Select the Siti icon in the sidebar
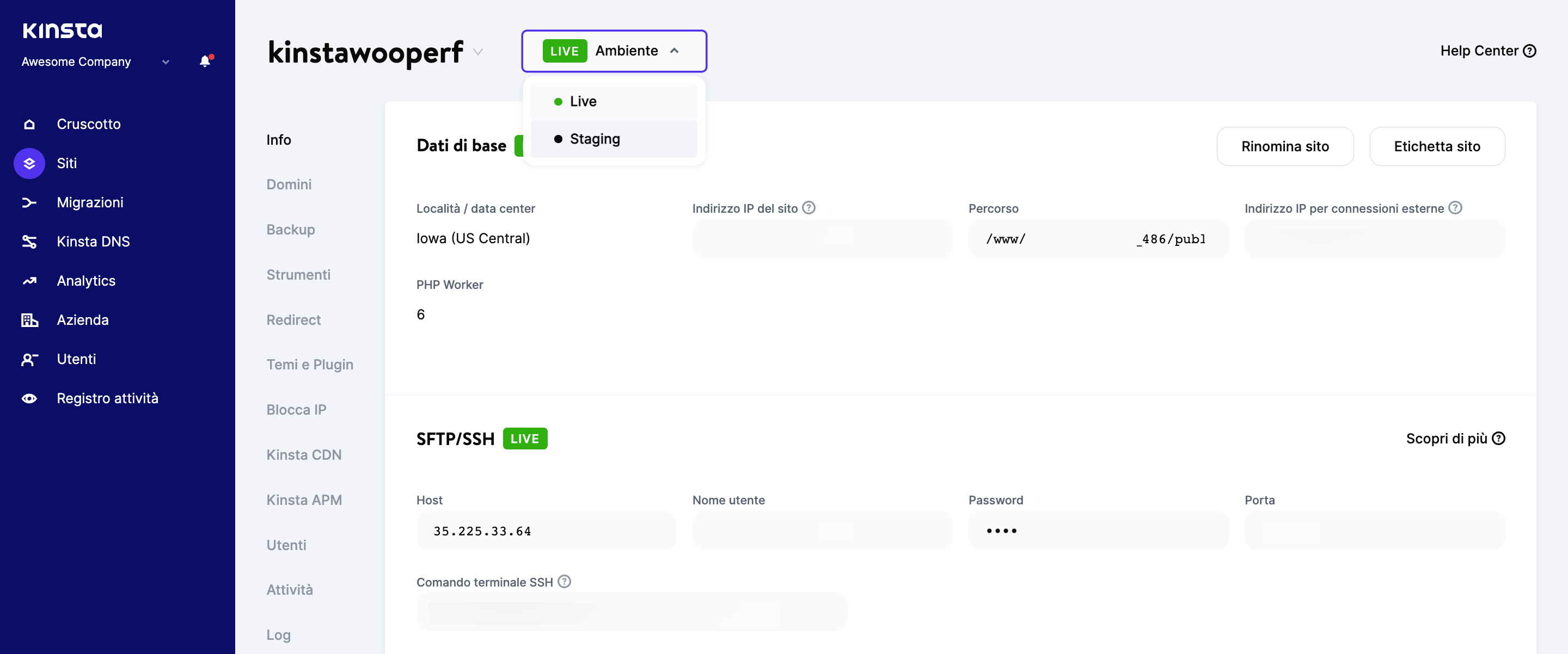The height and width of the screenshot is (654, 1568). click(x=29, y=163)
